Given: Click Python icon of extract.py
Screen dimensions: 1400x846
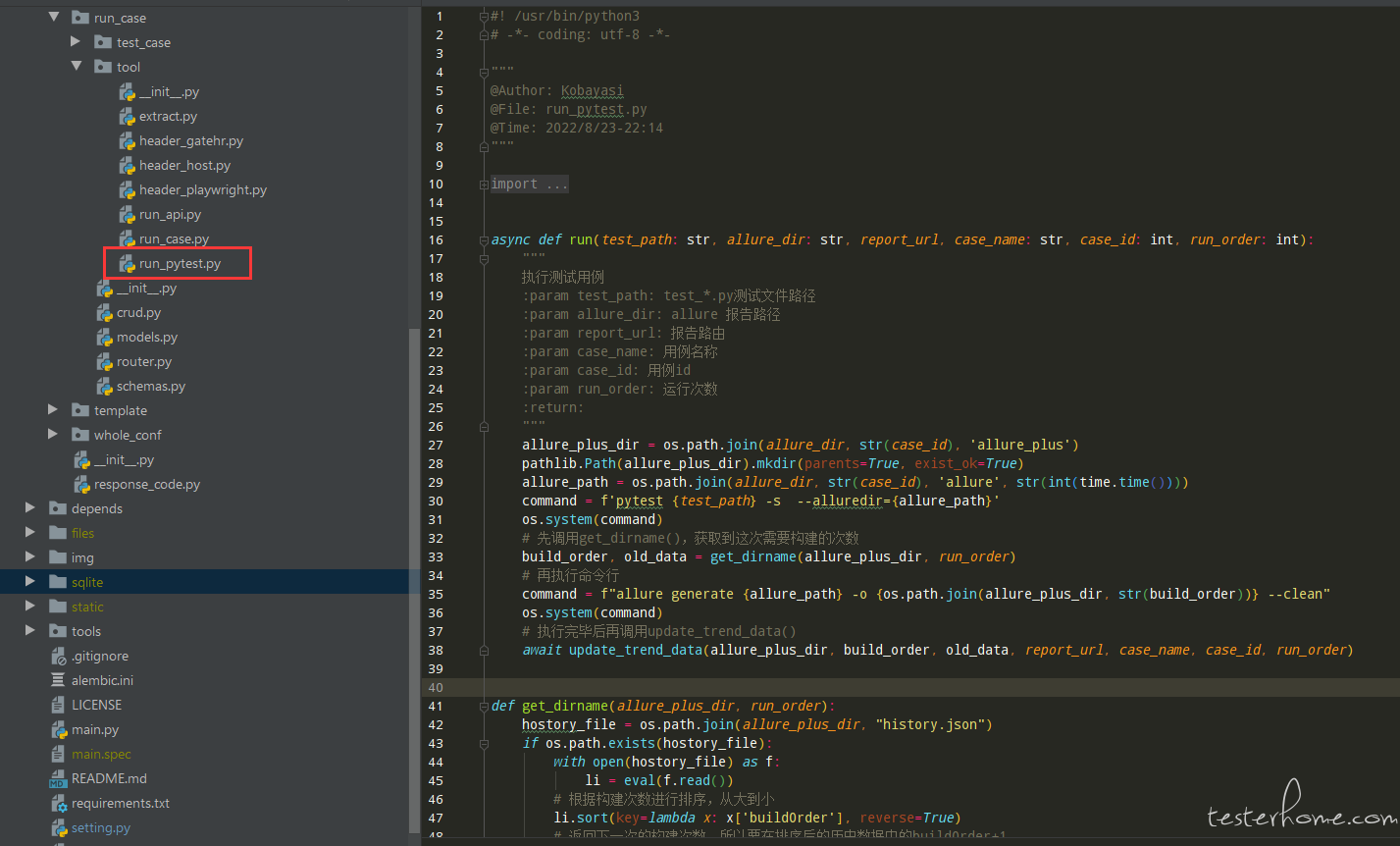Looking at the screenshot, I should 127,116.
